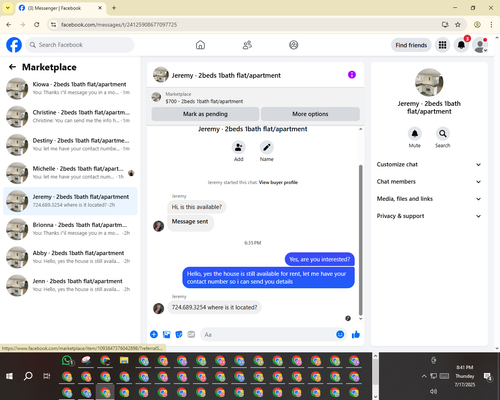Open Michelle conversation in chat list
The width and height of the screenshot is (500, 400).
coord(70,173)
